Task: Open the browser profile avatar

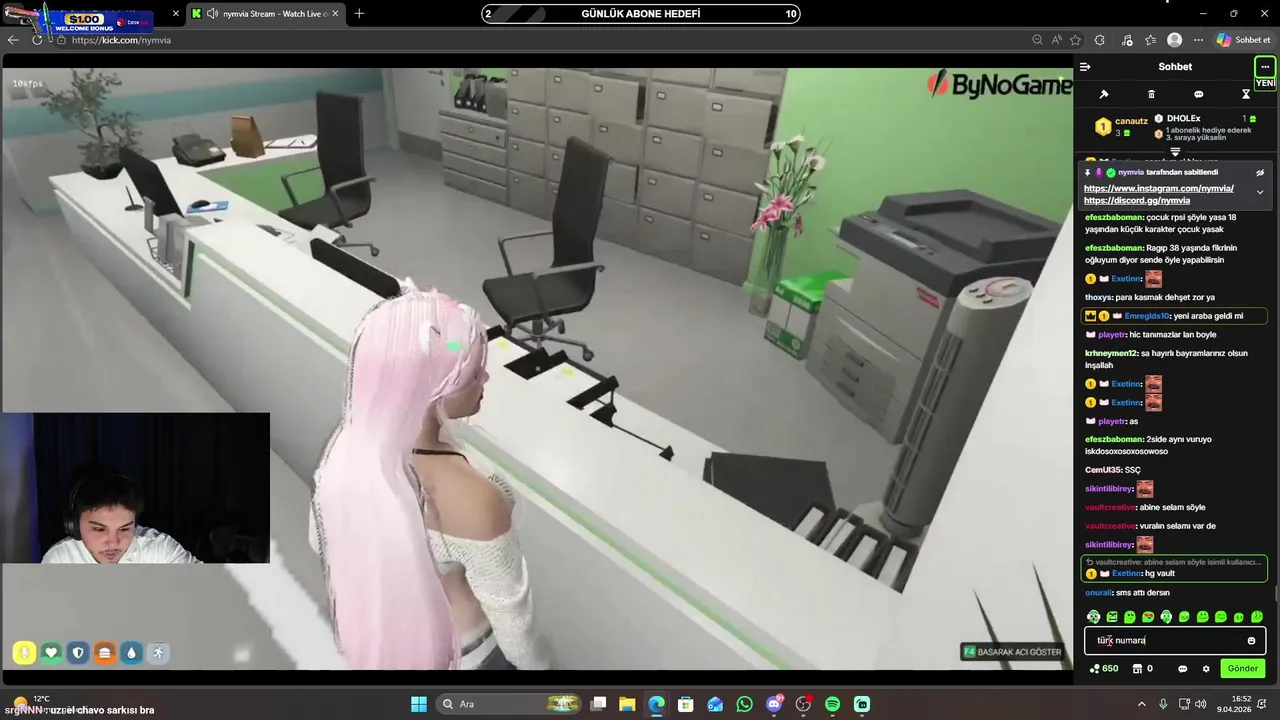Action: pyautogui.click(x=1175, y=40)
